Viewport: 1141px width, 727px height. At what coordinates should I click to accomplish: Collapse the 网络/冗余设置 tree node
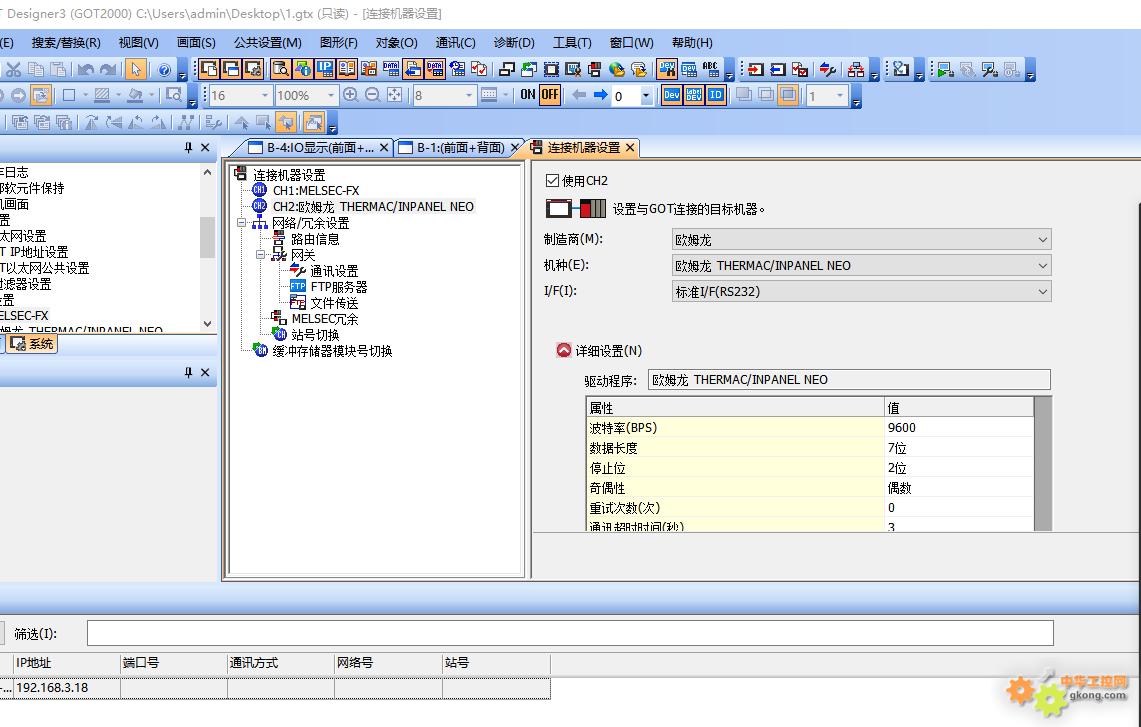[x=242, y=223]
